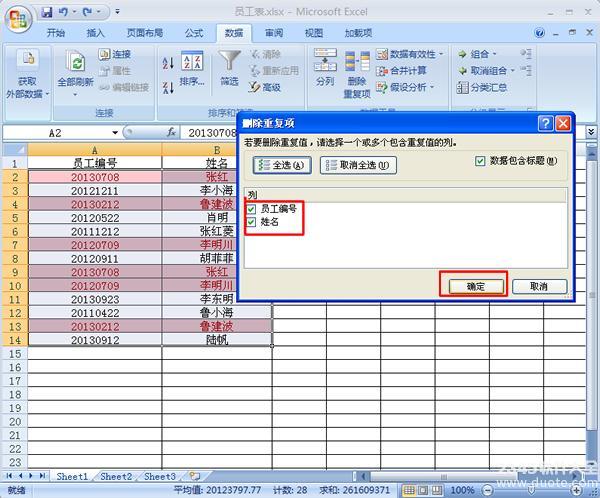Image resolution: width=600 pixels, height=498 pixels.
Task: Open the Name Box dropdown arrow
Action: (x=115, y=132)
